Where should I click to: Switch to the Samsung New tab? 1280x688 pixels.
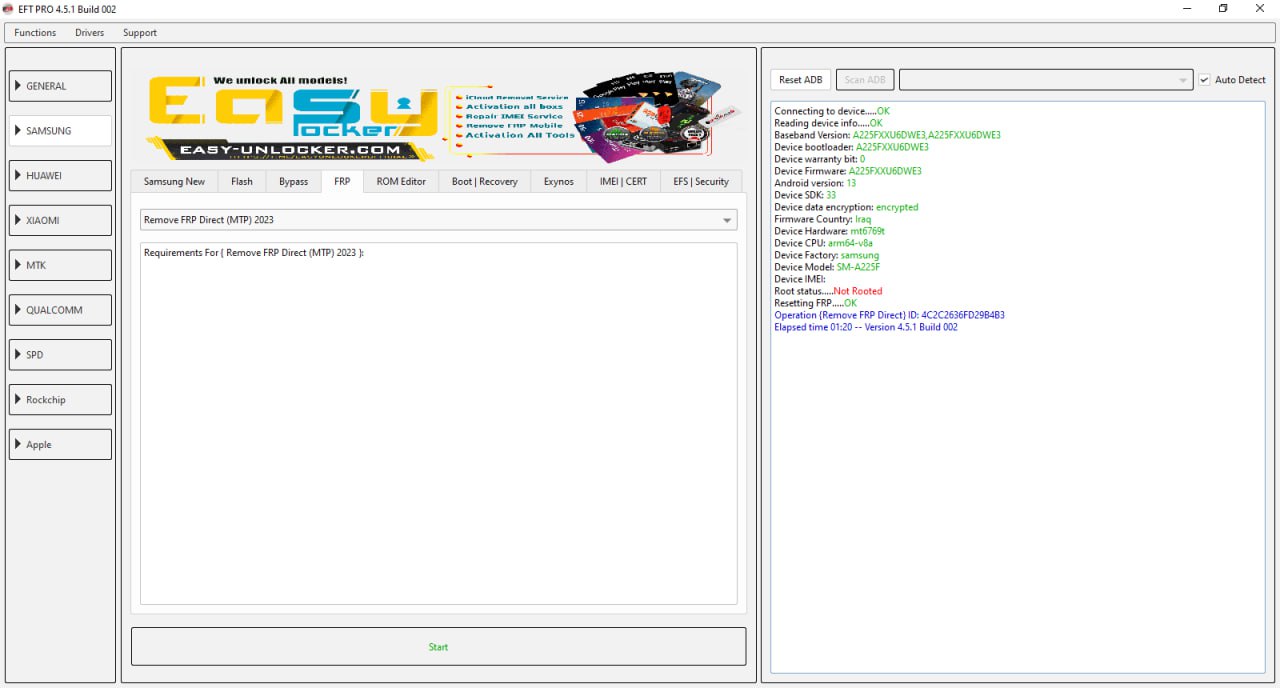tap(174, 182)
